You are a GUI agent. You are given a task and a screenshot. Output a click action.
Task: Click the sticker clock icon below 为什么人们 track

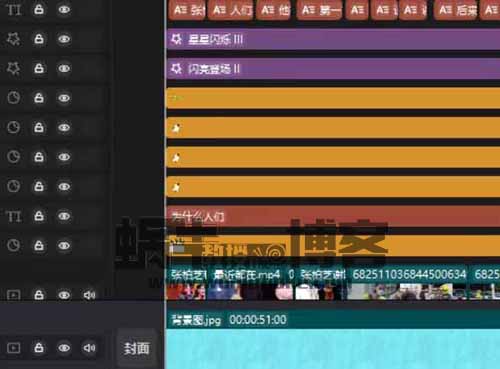click(13, 246)
